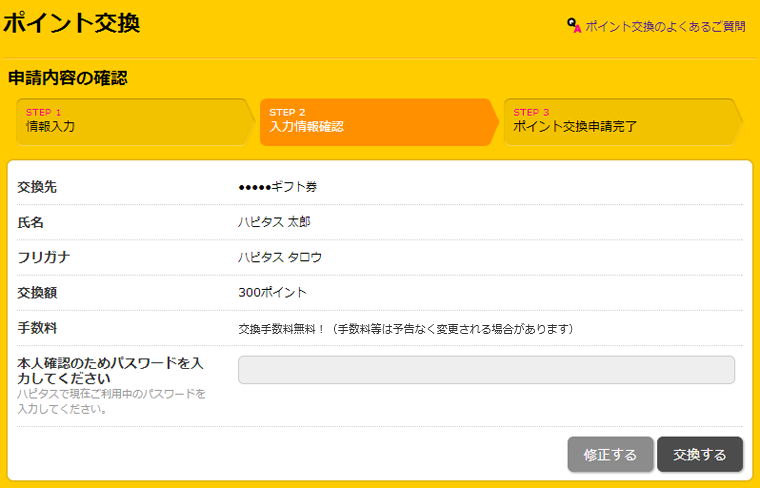Click the ハピタス 太郎 name value
The image size is (760, 488).
(x=274, y=222)
